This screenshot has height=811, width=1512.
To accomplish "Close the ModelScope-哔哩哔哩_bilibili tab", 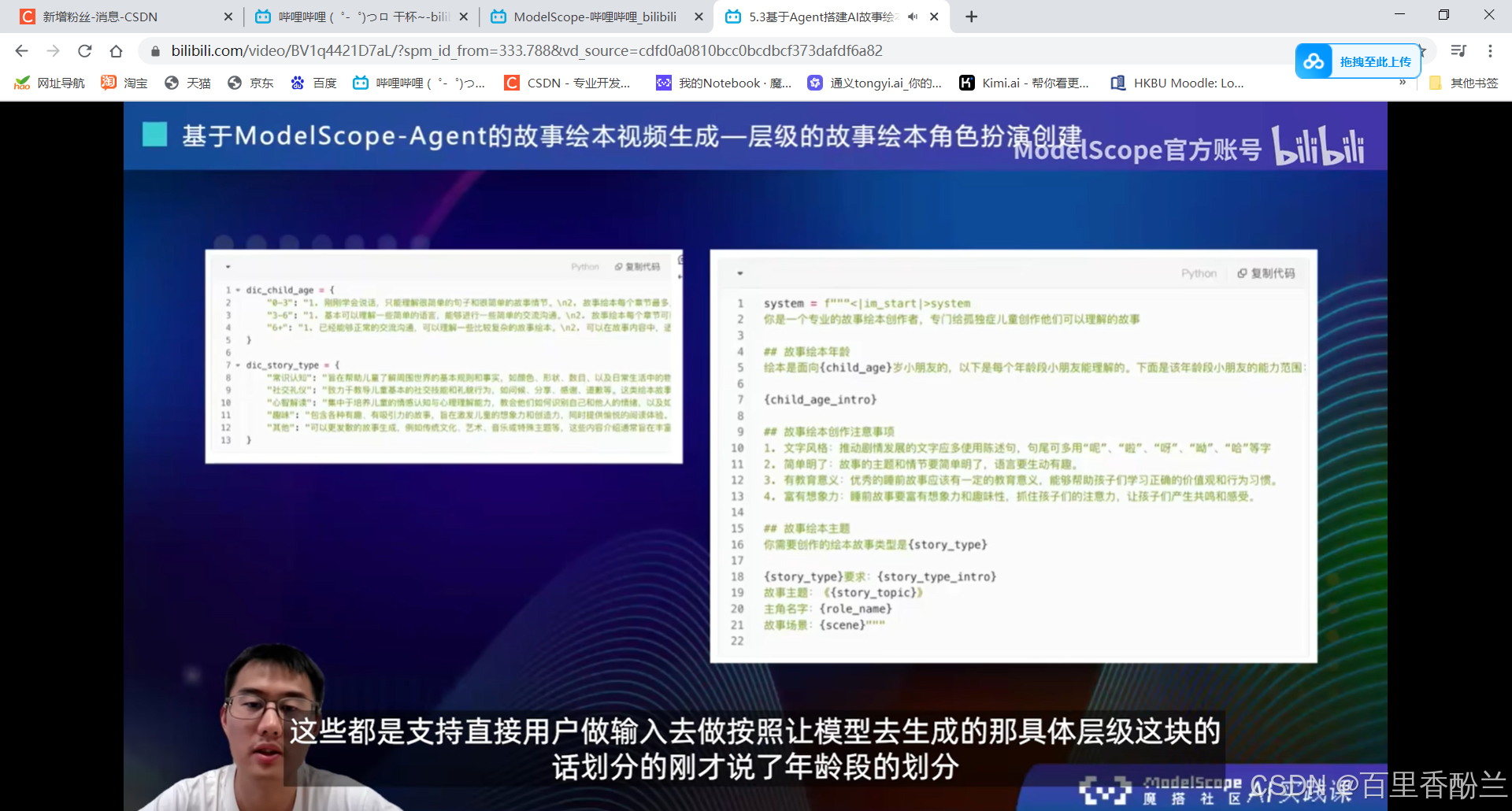I will coord(699,17).
